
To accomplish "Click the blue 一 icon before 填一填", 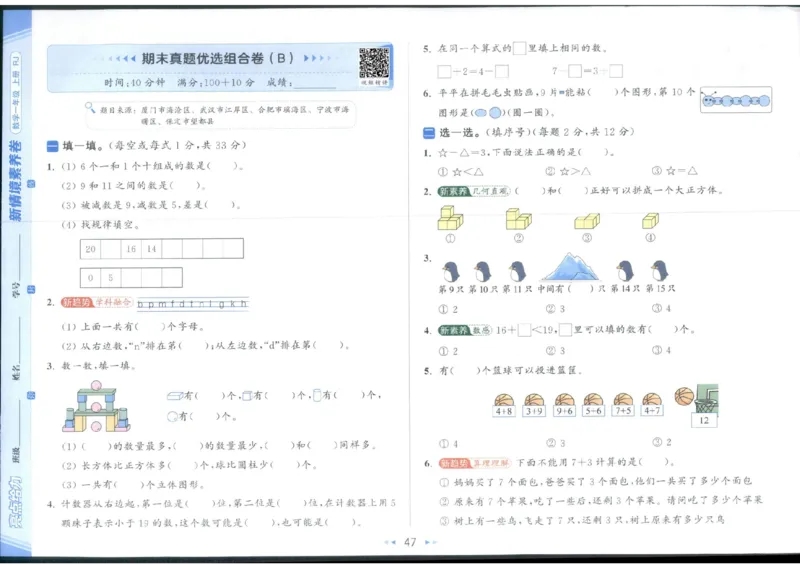I will tap(53, 146).
